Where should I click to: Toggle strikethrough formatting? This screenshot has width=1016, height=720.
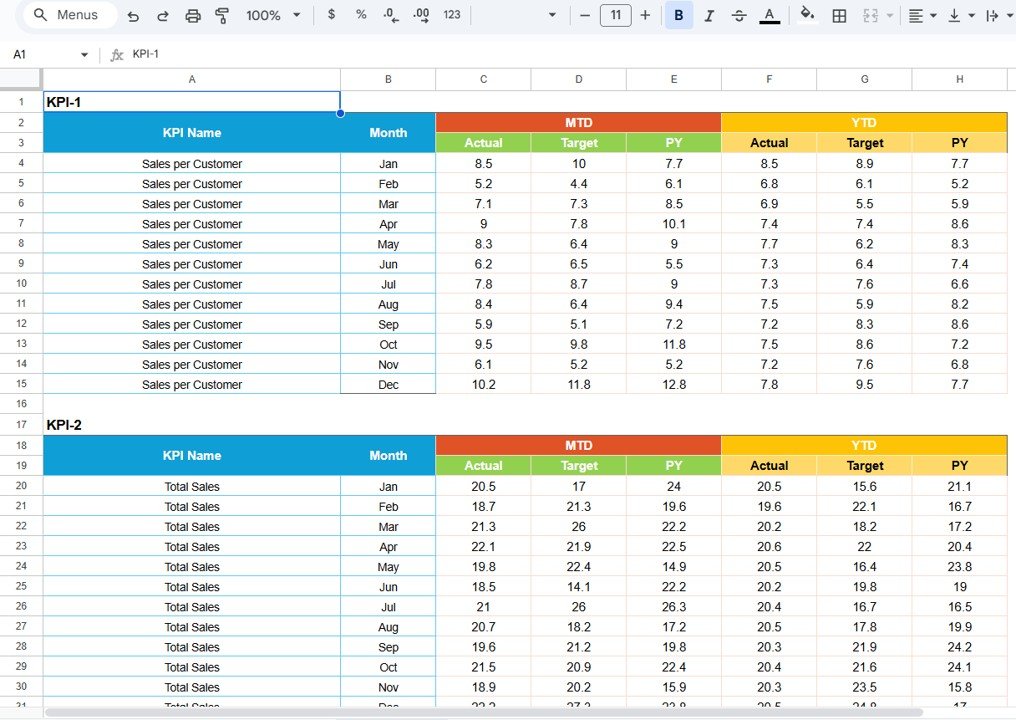pyautogui.click(x=740, y=15)
